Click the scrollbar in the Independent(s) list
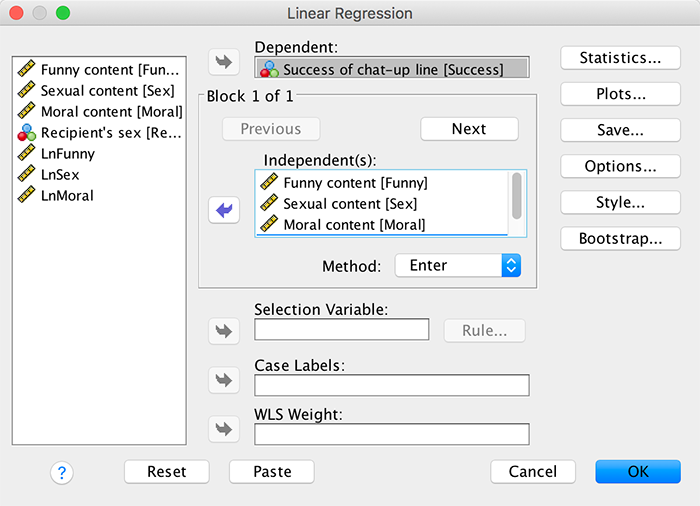 [x=516, y=196]
